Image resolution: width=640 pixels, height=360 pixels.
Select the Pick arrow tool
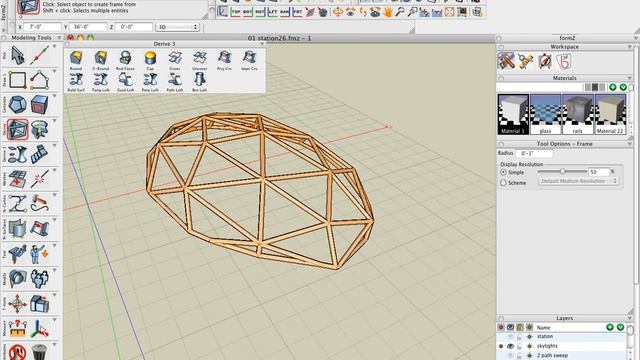point(17,55)
